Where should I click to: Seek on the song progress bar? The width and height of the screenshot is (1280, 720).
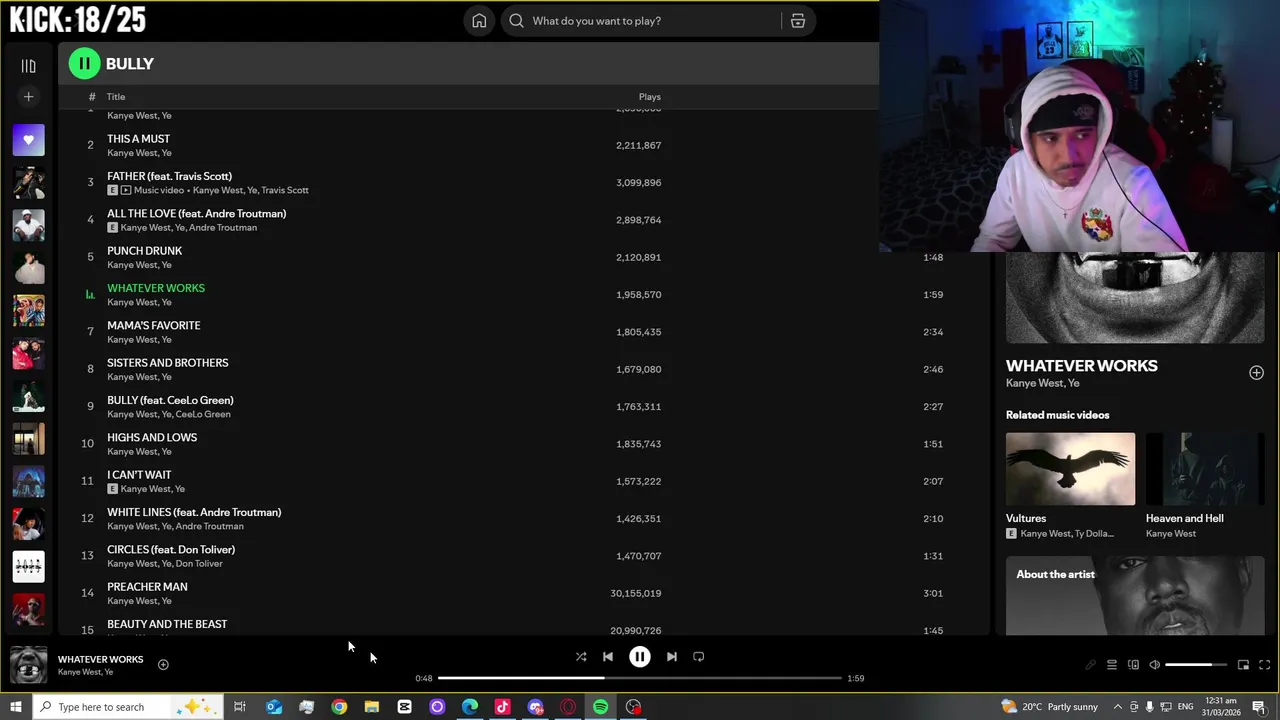640,678
